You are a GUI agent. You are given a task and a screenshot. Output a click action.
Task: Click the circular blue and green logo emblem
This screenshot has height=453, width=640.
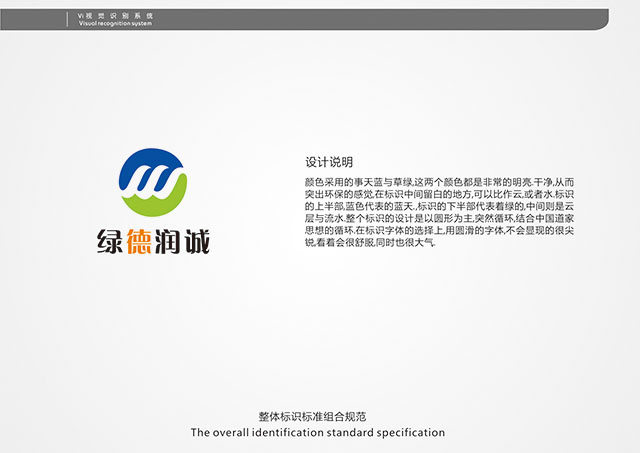coord(153,181)
